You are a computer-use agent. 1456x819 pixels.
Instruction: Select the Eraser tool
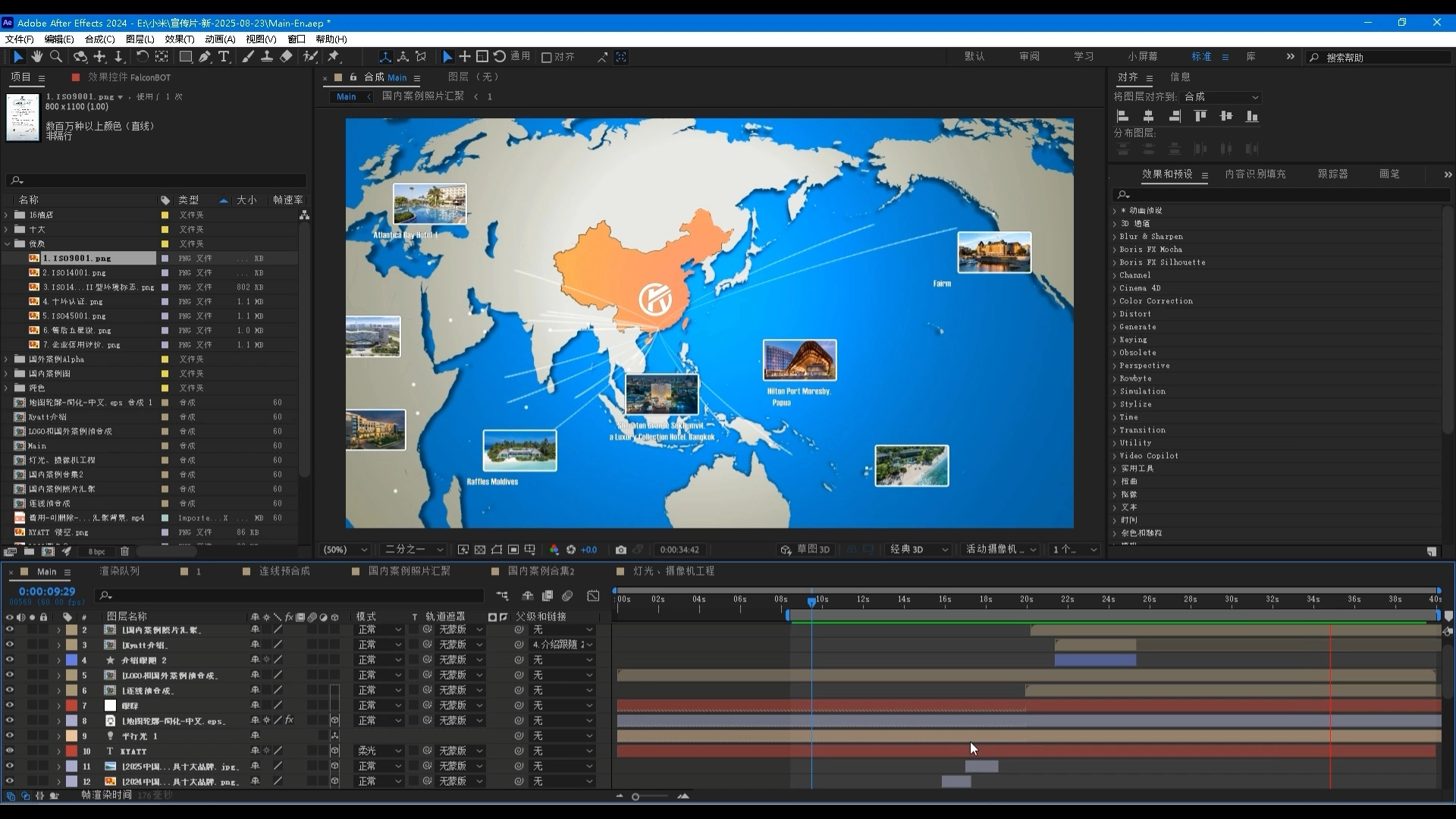286,57
